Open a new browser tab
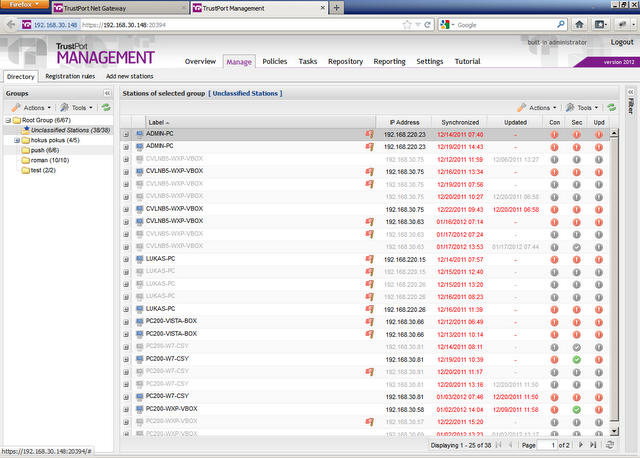640x458 pixels. pyautogui.click(x=336, y=7)
